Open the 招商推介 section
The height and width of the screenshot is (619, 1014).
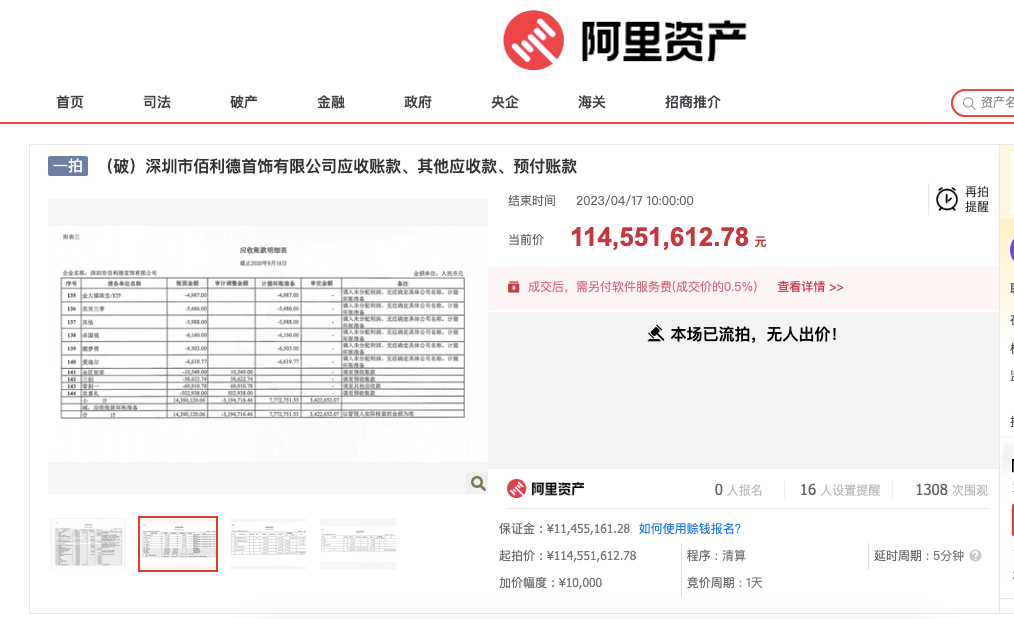click(x=692, y=102)
